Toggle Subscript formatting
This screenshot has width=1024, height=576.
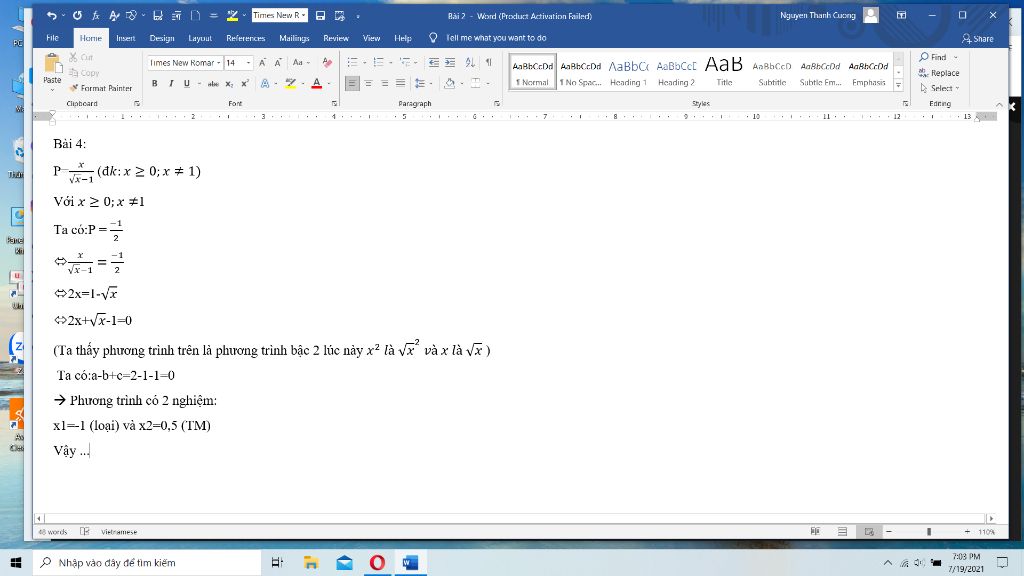coord(229,84)
